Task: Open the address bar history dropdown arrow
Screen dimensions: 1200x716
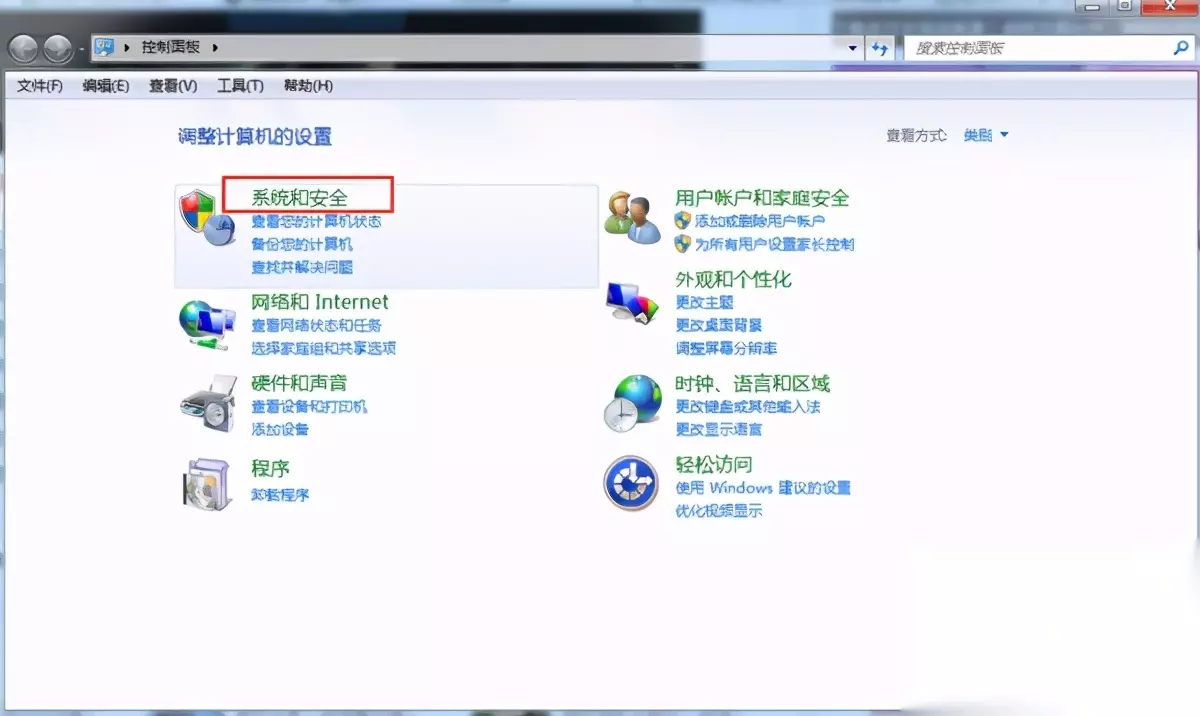Action: [853, 47]
